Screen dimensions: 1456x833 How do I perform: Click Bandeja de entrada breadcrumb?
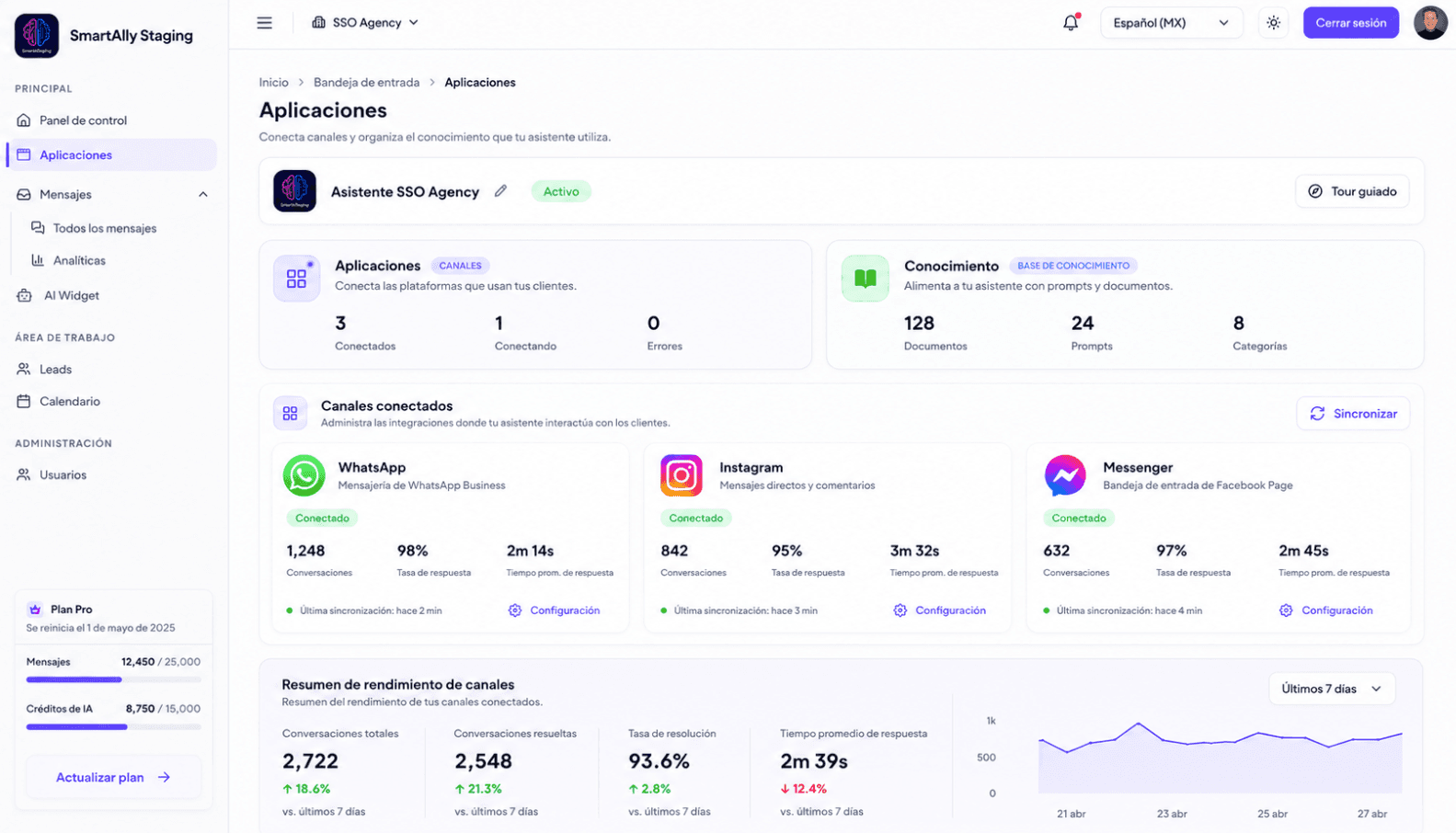(x=366, y=83)
